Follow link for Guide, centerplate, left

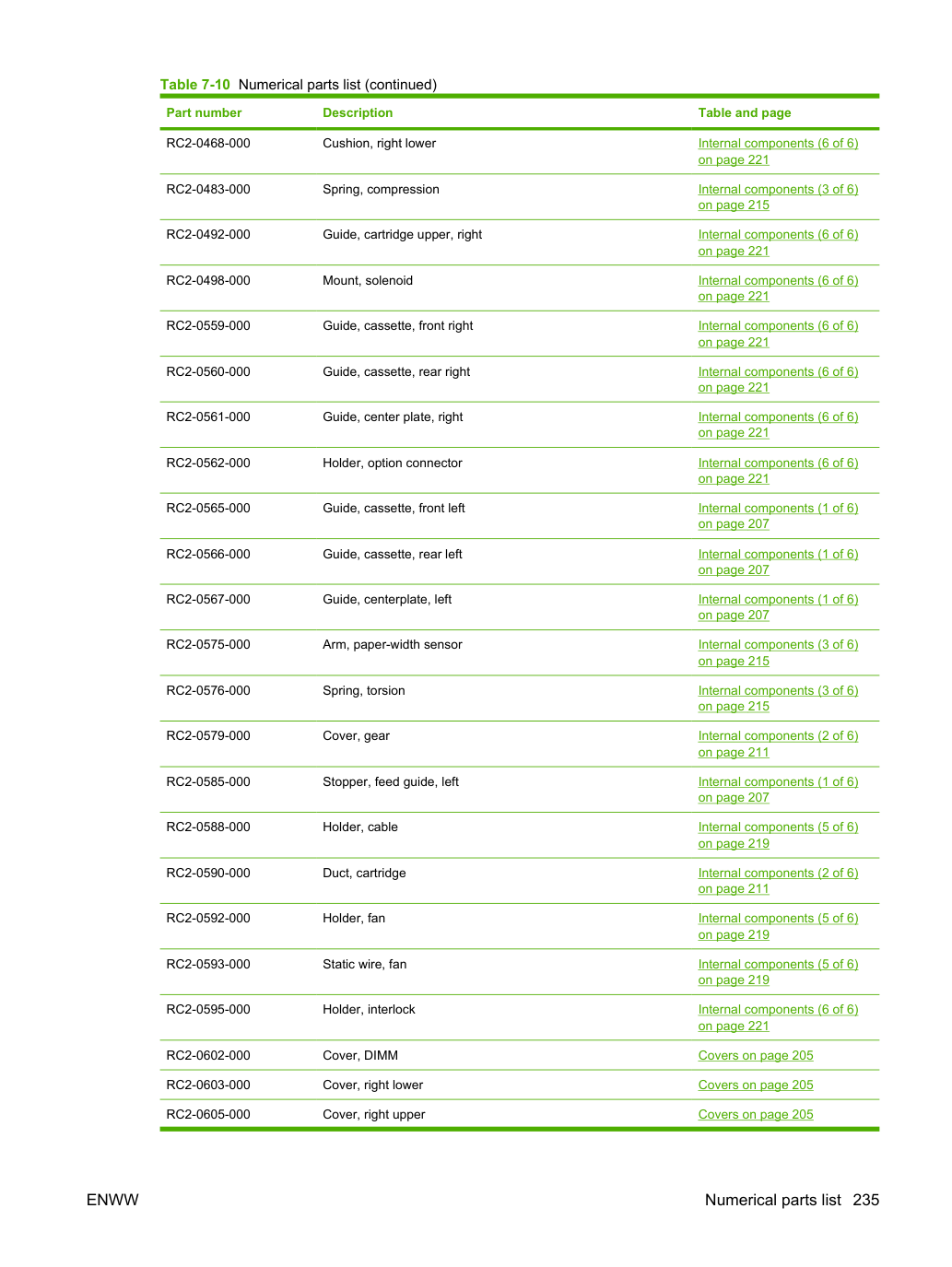pos(778,607)
